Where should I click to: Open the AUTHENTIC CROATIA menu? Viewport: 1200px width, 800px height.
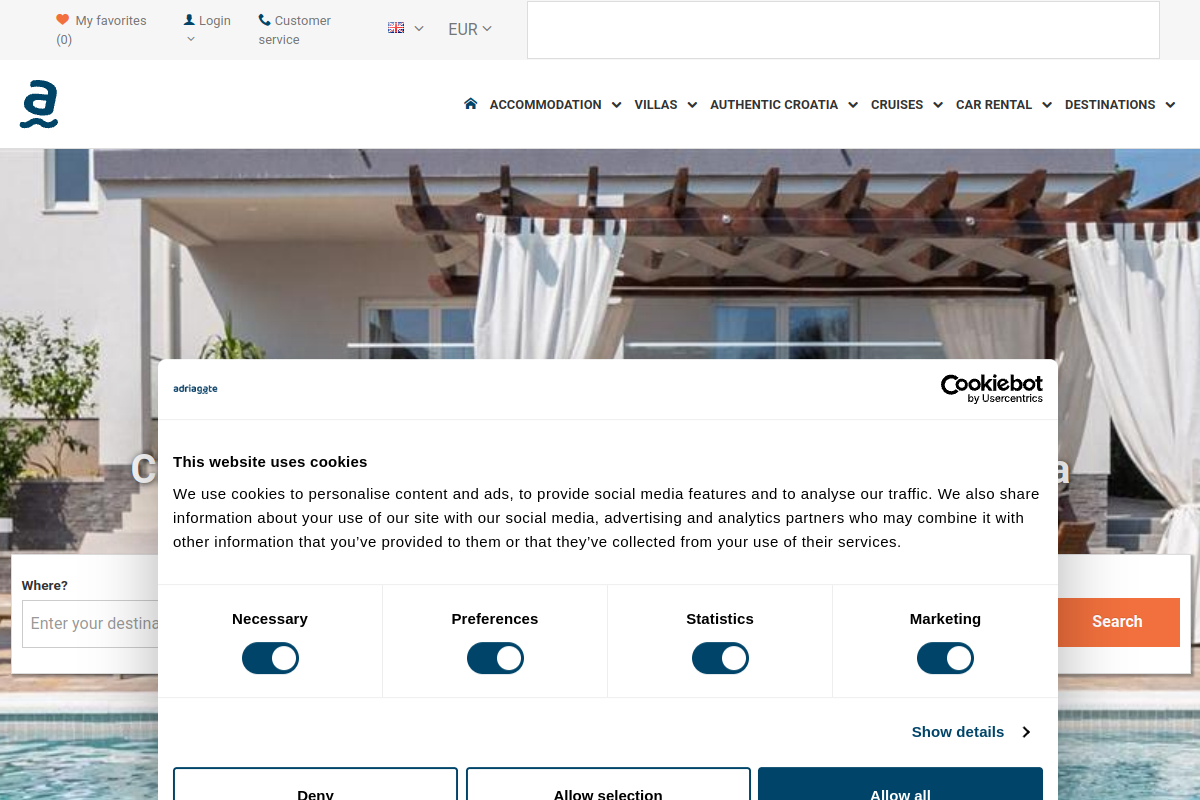(774, 105)
